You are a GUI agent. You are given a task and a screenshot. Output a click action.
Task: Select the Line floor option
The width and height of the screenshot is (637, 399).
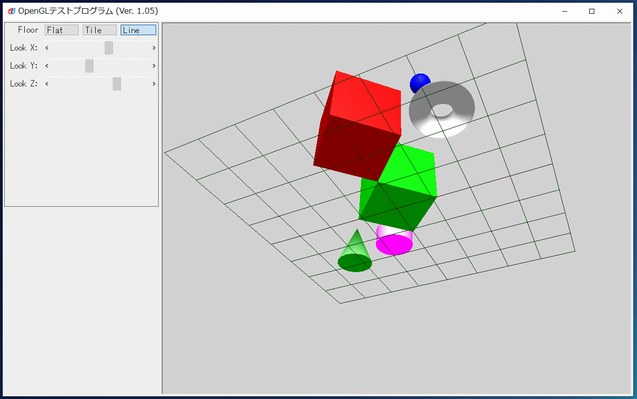[138, 30]
